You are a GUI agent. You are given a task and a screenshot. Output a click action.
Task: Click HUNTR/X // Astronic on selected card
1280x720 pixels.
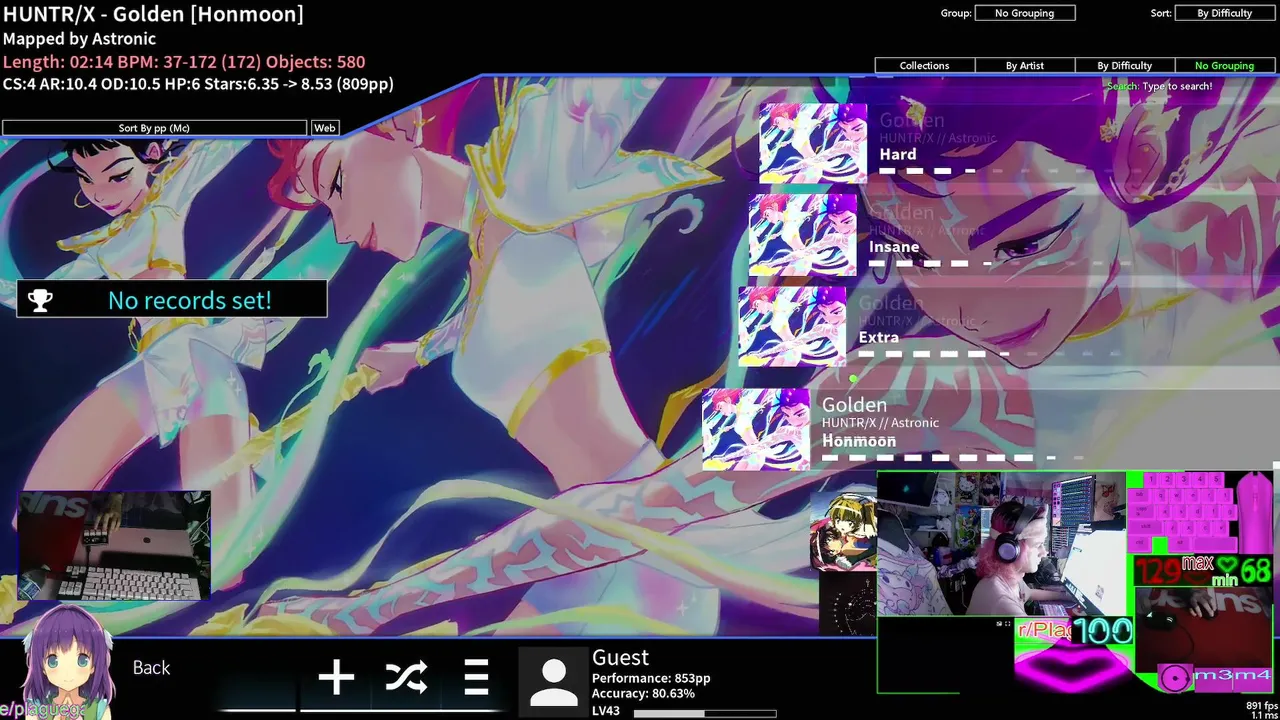880,423
